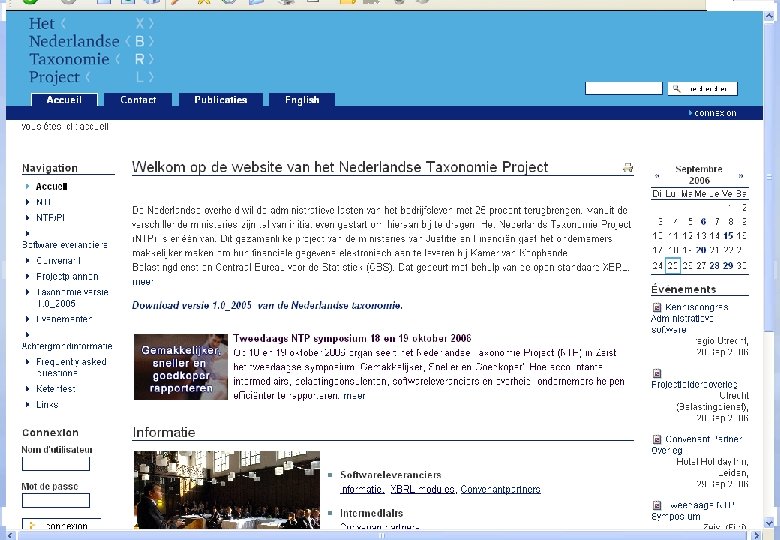Open the XBRL modules link

(x=423, y=489)
